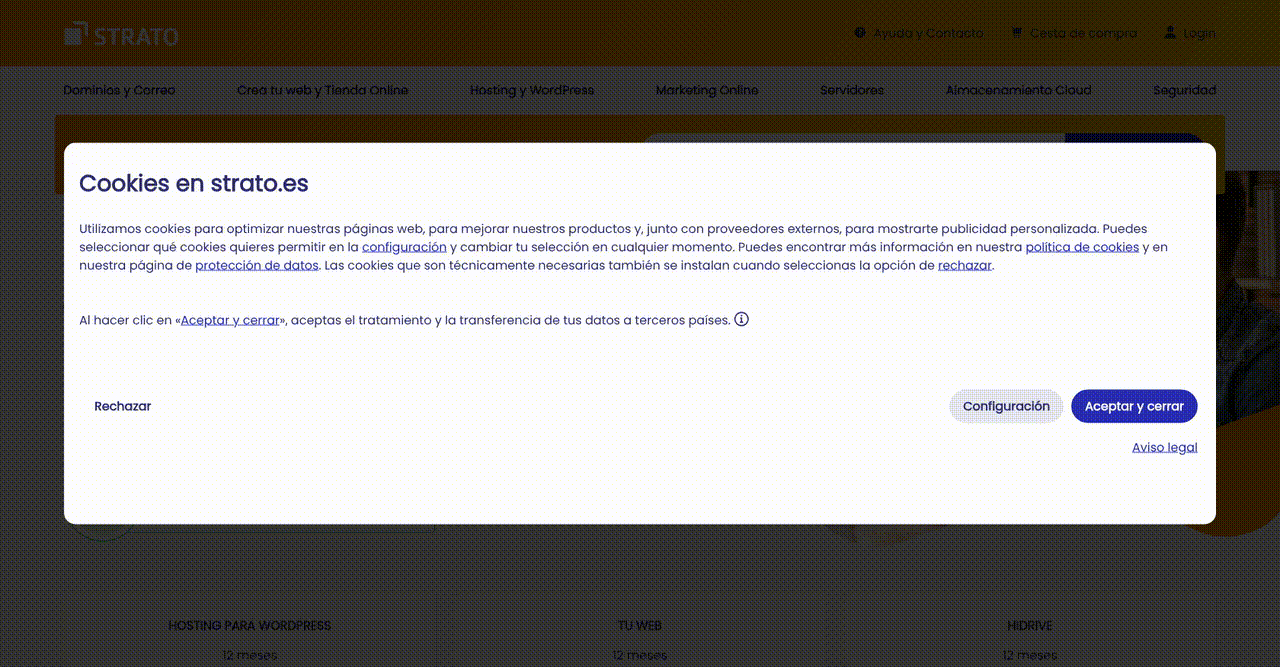Image resolution: width=1280 pixels, height=667 pixels.
Task: Click the inline «Aceptar y cerrar» link
Action: point(230,320)
